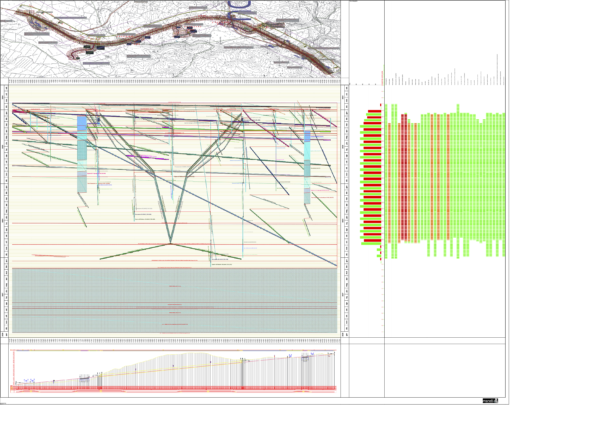This screenshot has height=424, width=600.
Task: Click the black logo block at bottom right
Action: 489,401
